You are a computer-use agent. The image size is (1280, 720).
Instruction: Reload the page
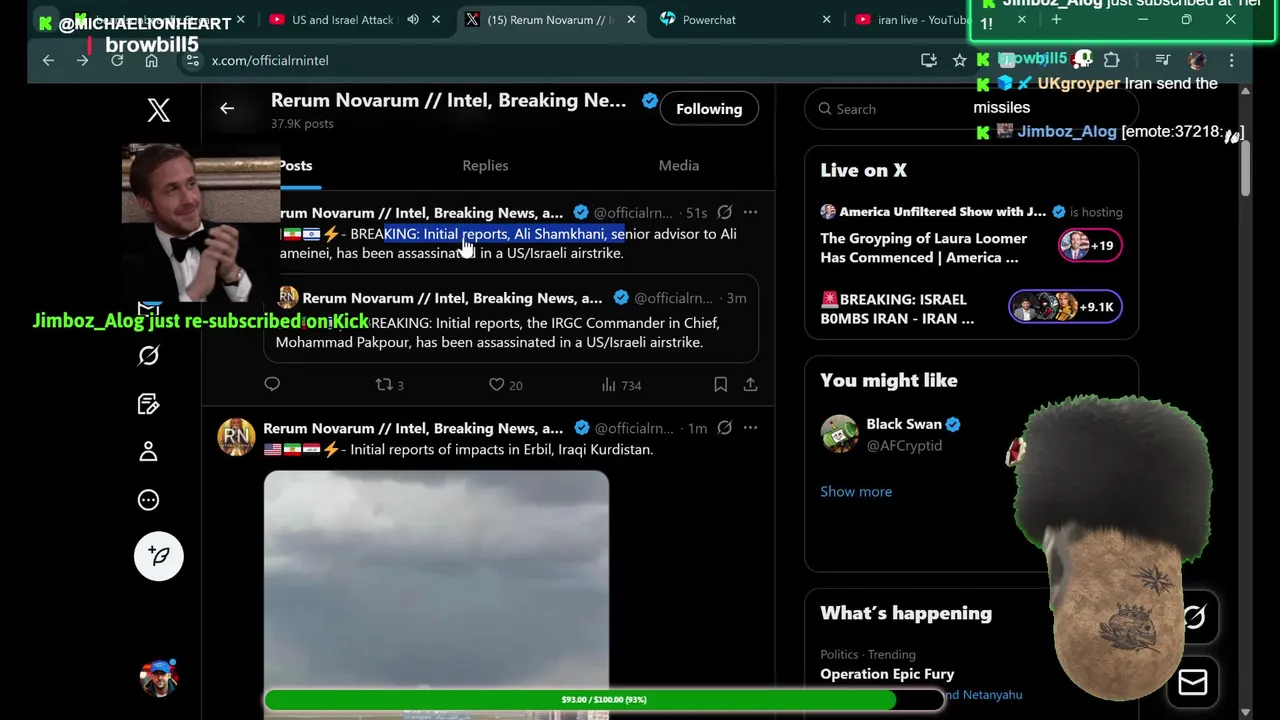(117, 61)
